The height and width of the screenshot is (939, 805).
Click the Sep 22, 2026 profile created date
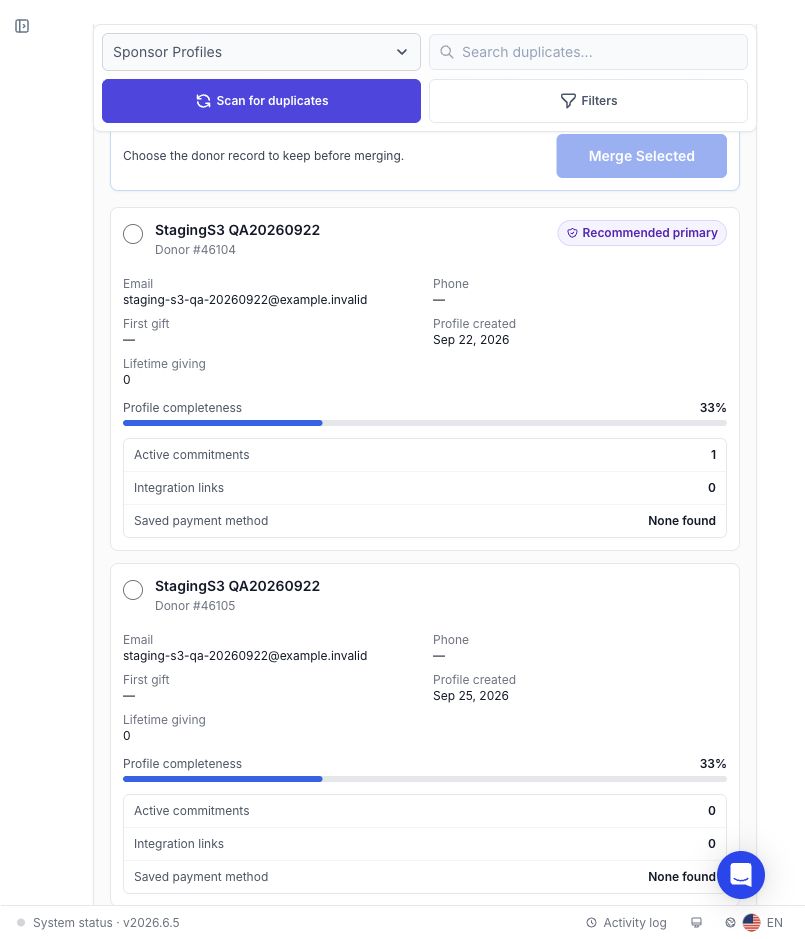(x=471, y=340)
